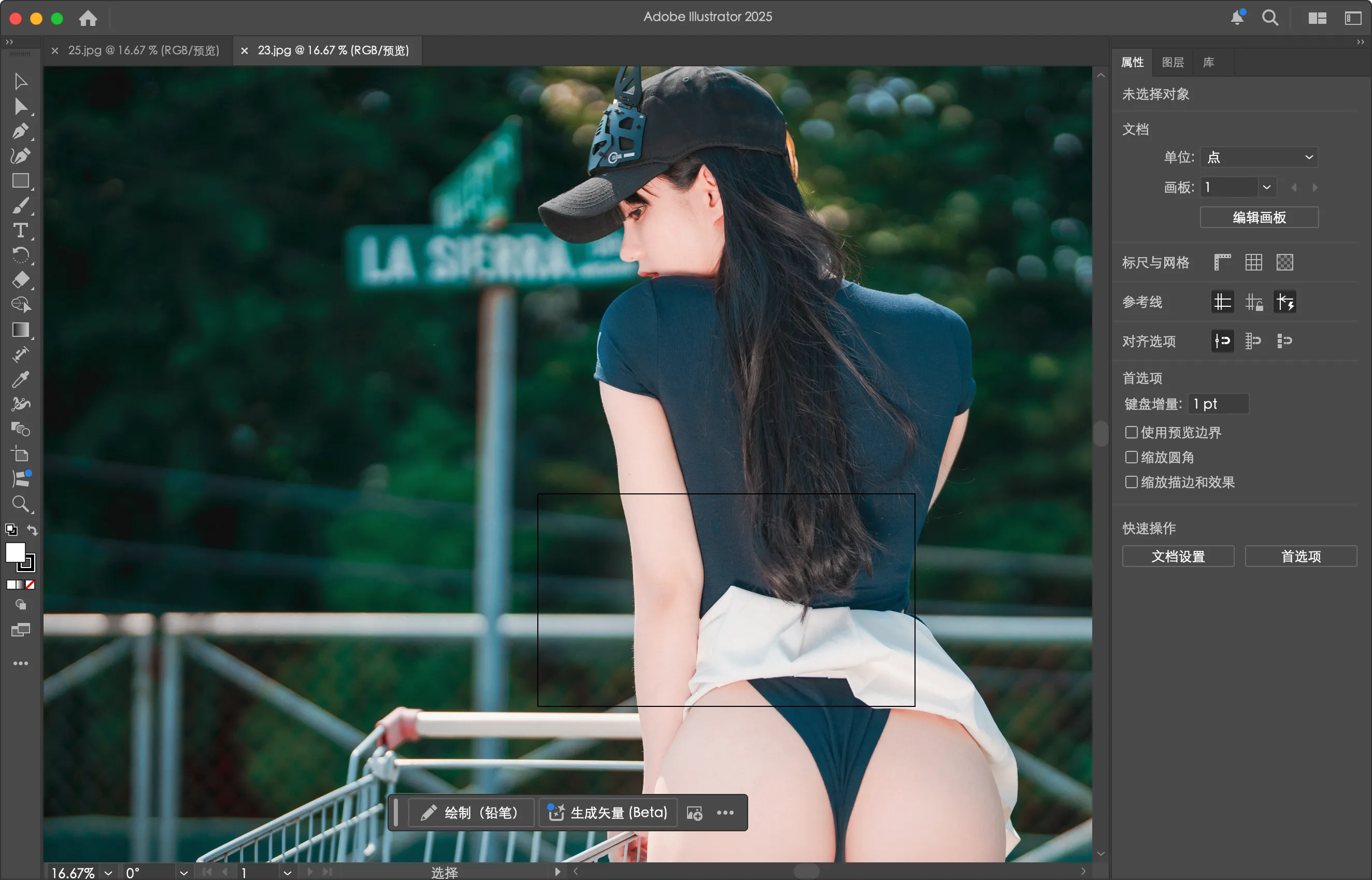Open the 图层 layers tab

pos(1173,62)
